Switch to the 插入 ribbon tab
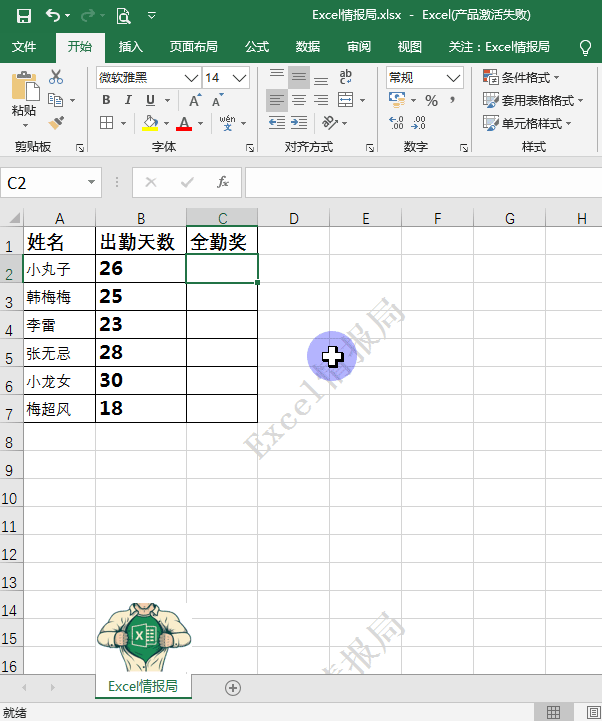The width and height of the screenshot is (602, 721). (131, 47)
